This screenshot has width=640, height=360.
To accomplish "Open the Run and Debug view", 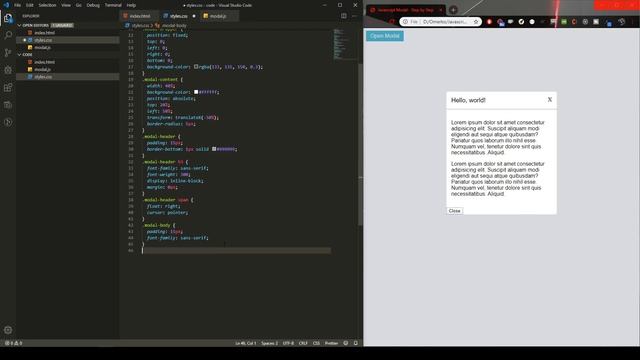I will pos(8,70).
